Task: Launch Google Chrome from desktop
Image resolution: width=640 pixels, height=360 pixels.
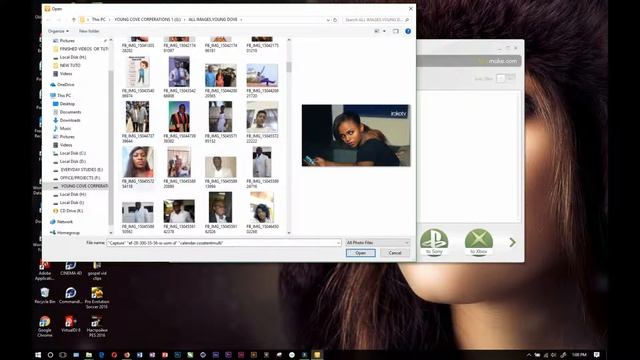Action: click(x=45, y=326)
